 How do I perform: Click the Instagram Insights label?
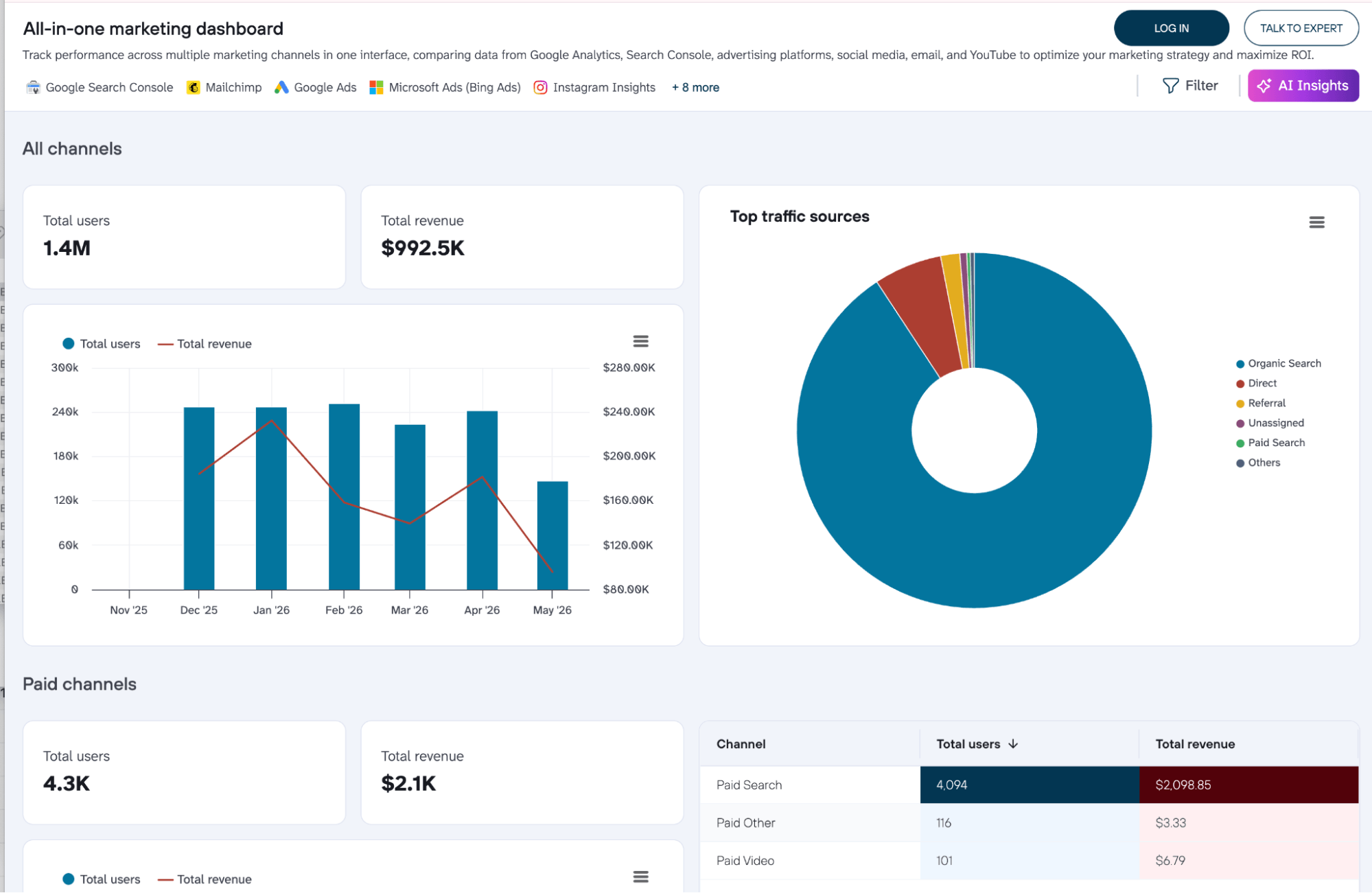tap(604, 87)
